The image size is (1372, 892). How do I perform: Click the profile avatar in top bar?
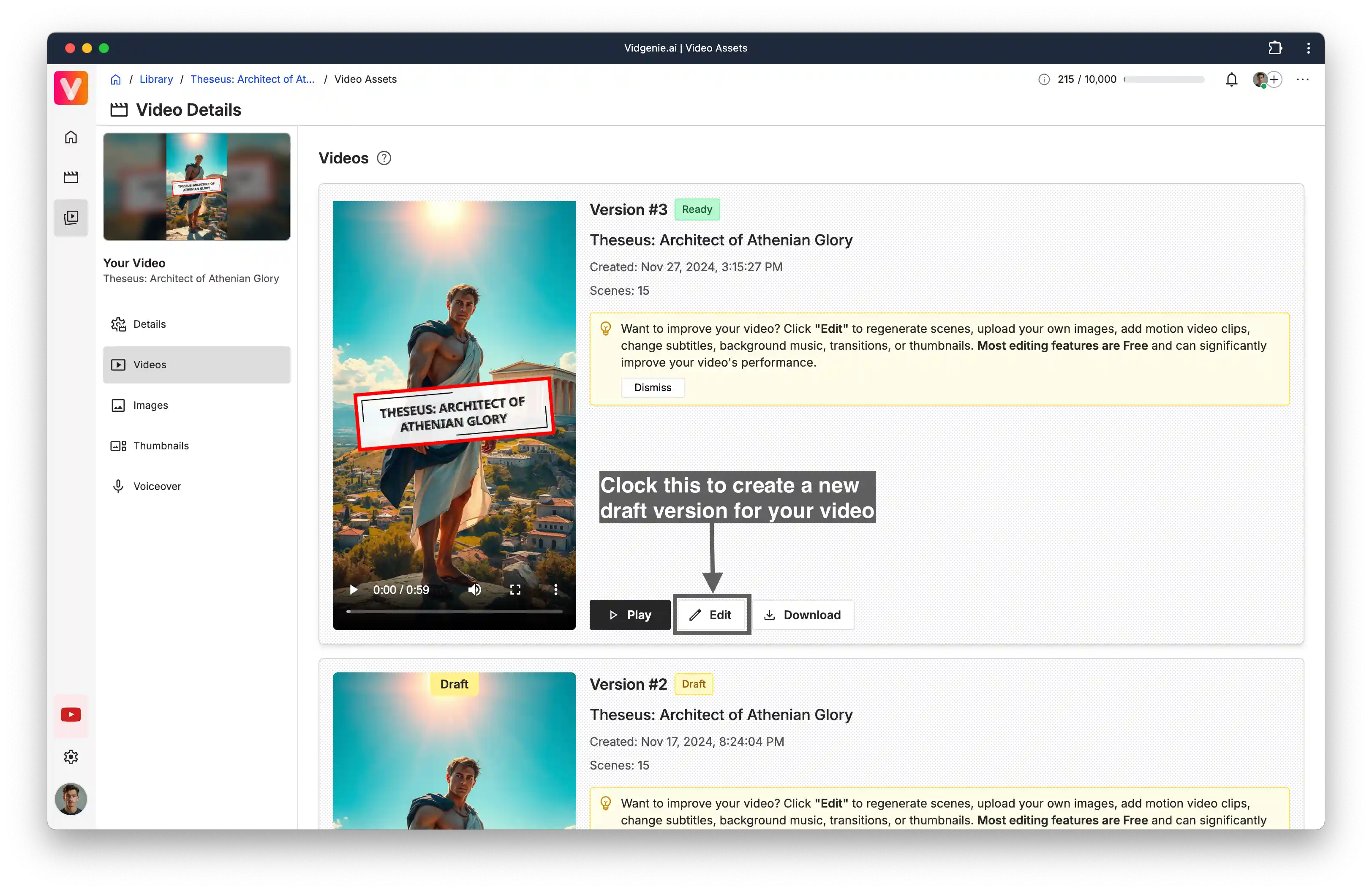point(1260,79)
